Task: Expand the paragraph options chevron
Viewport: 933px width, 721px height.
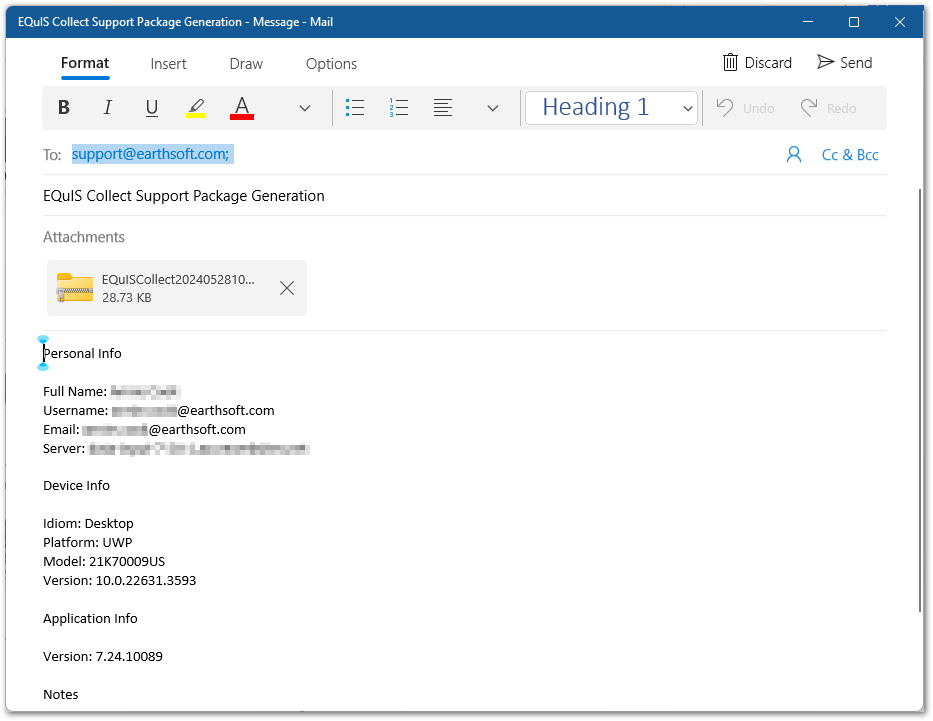Action: pyautogui.click(x=491, y=107)
